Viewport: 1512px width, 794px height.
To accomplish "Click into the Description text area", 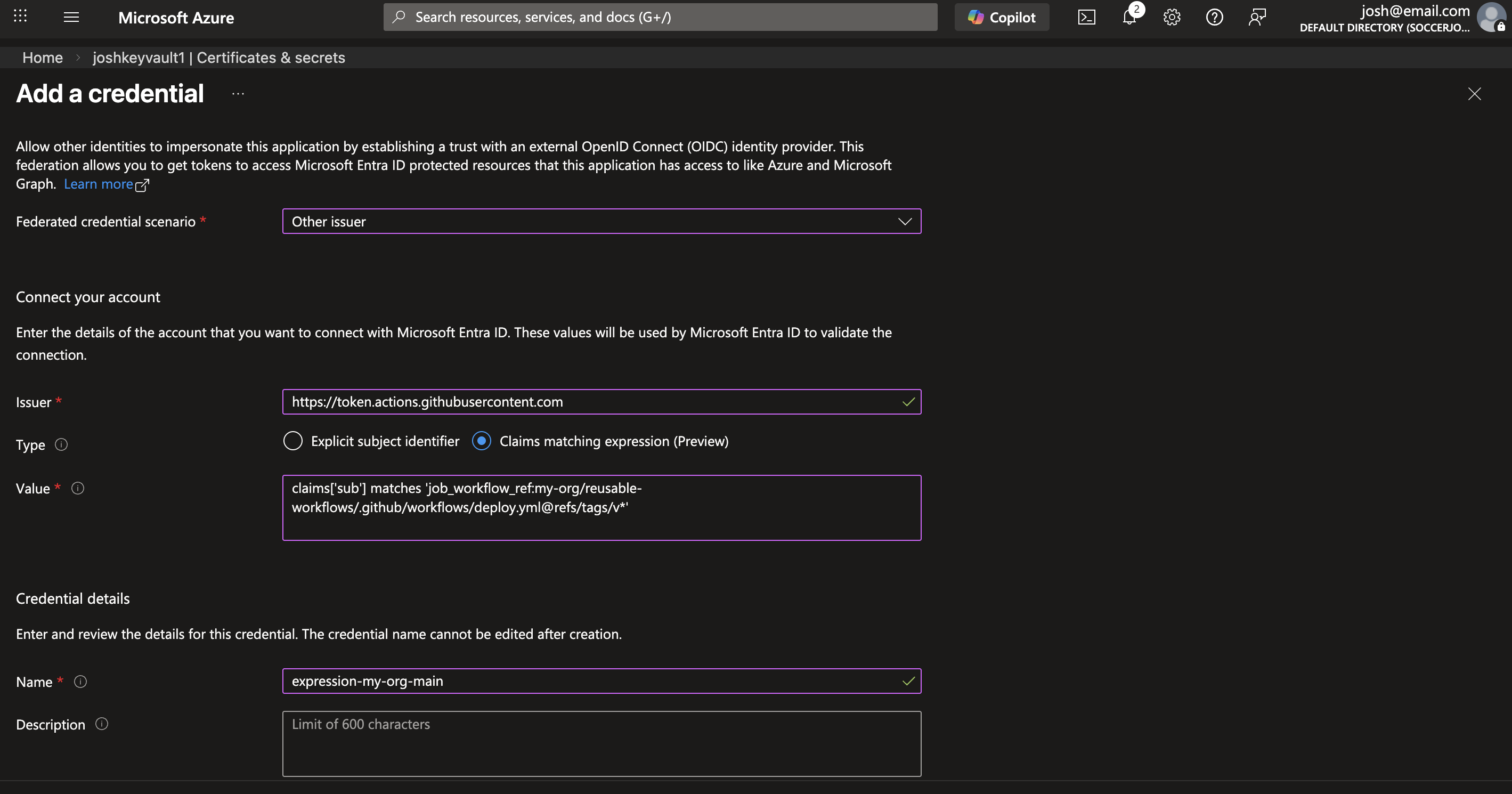I will (x=601, y=743).
